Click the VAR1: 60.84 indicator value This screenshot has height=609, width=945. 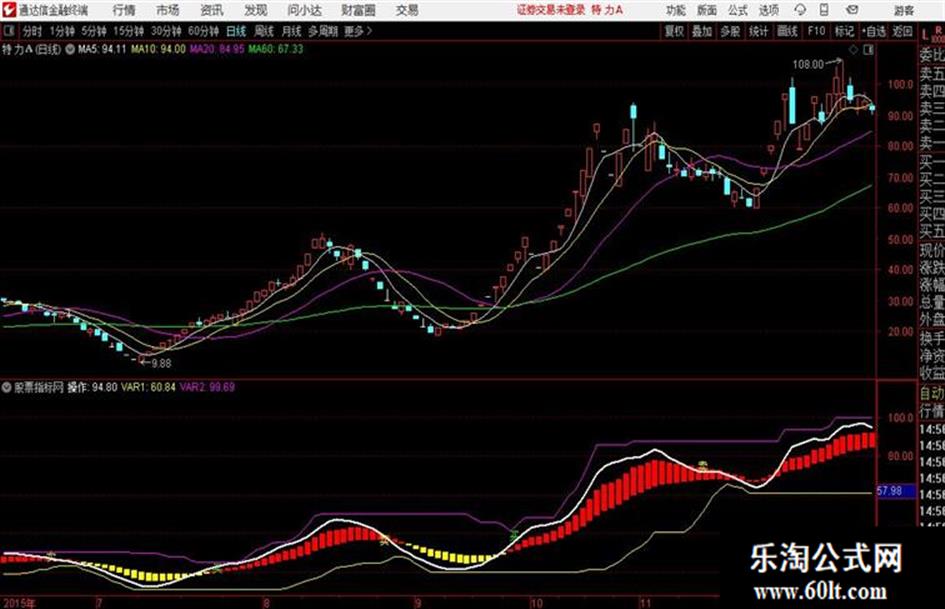click(x=148, y=387)
